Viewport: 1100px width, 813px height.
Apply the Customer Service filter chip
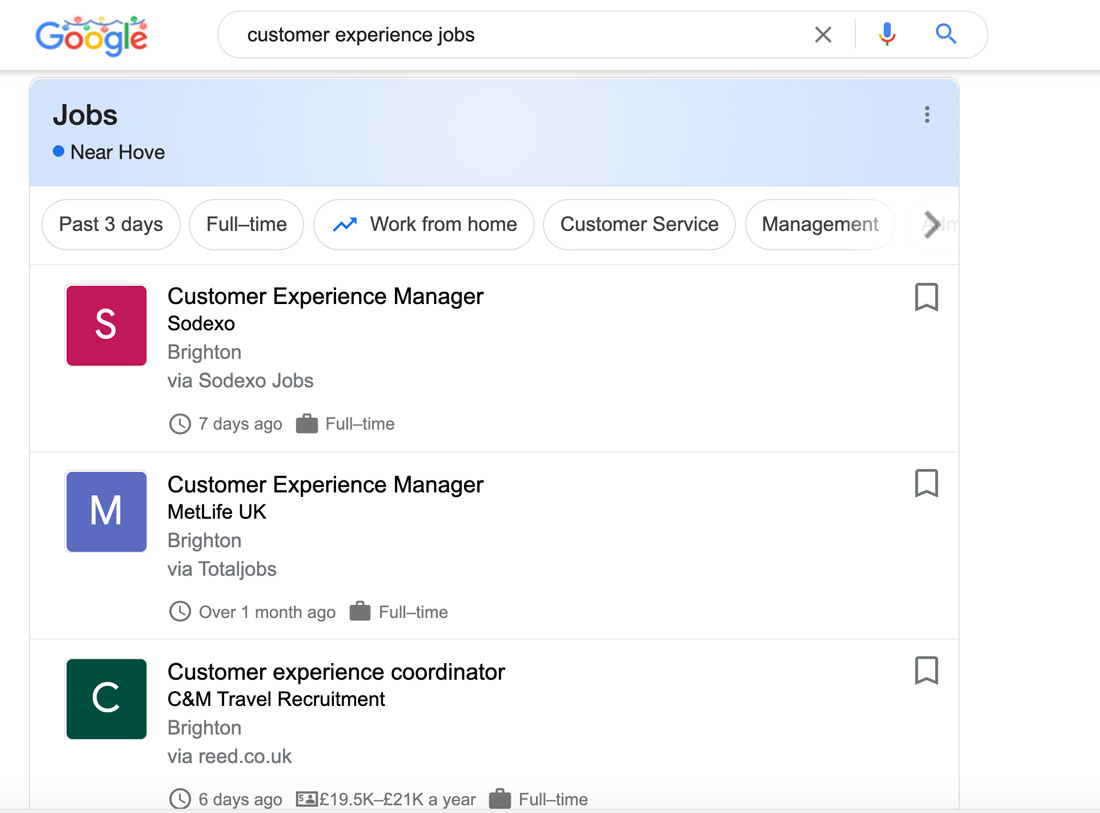click(639, 224)
